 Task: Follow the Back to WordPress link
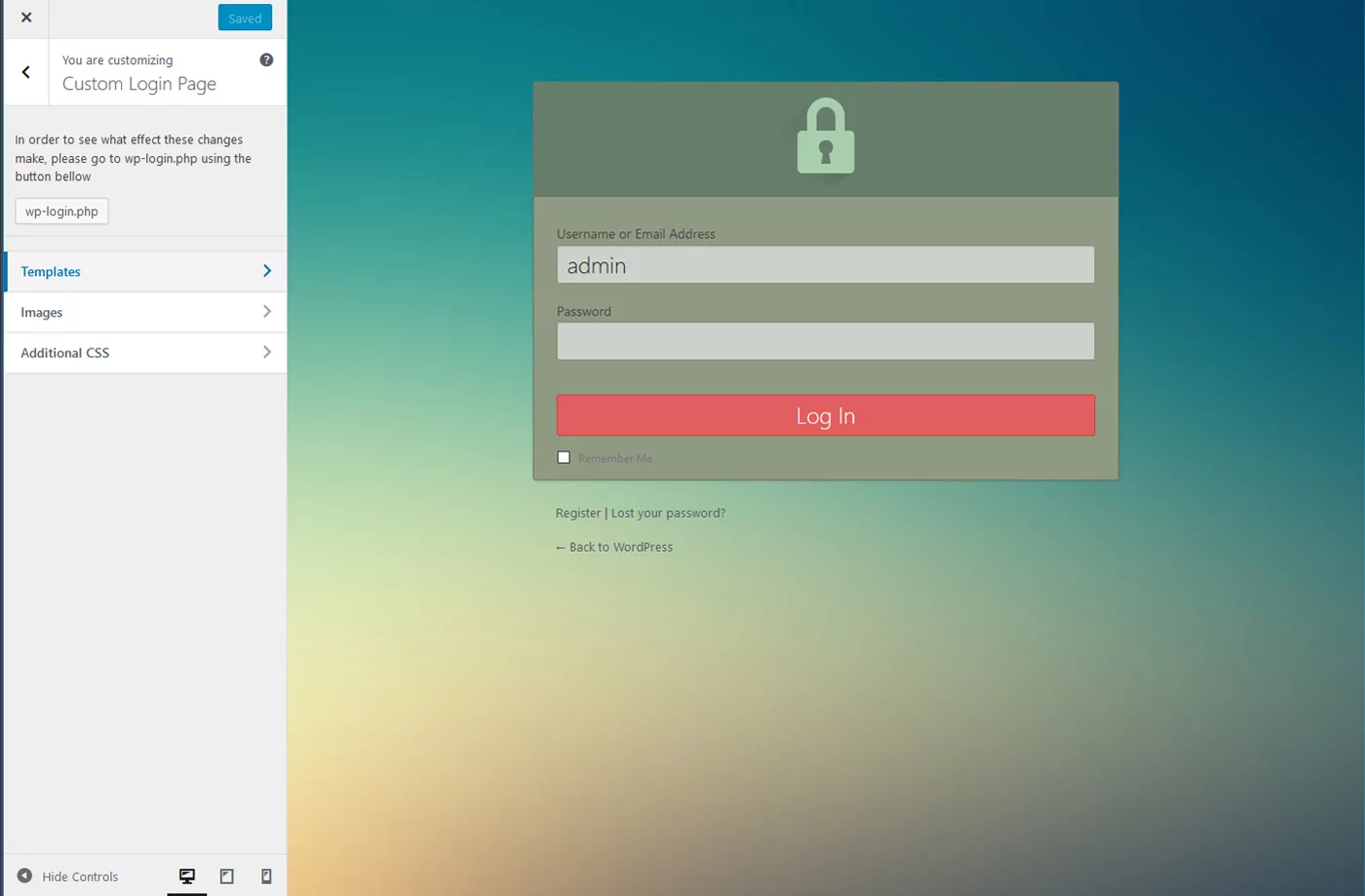[x=614, y=547]
